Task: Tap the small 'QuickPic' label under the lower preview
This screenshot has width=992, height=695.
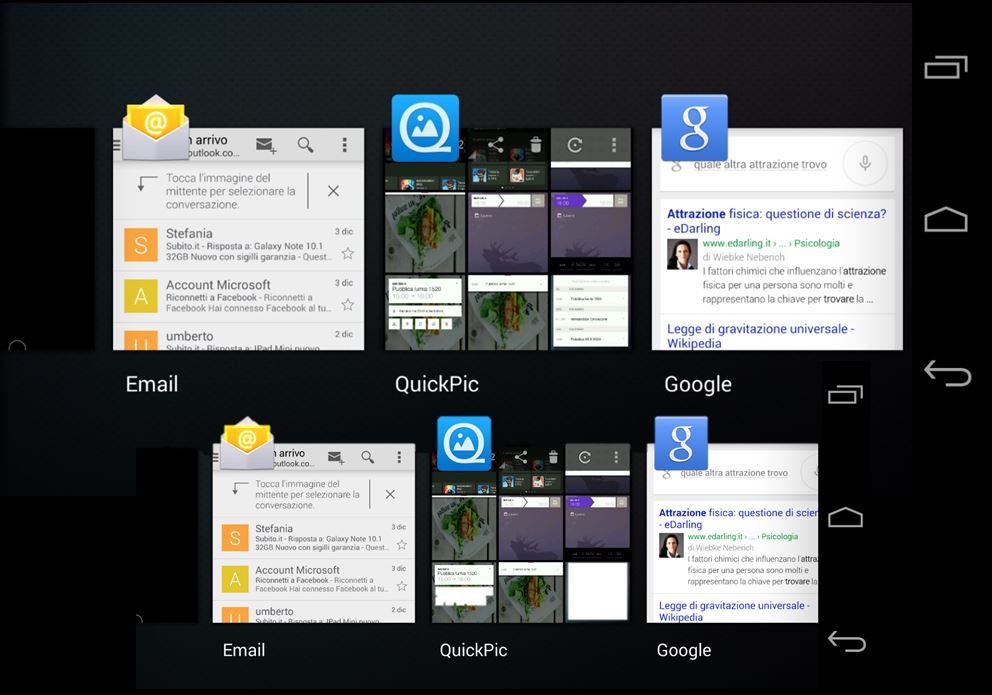Action: click(x=473, y=650)
